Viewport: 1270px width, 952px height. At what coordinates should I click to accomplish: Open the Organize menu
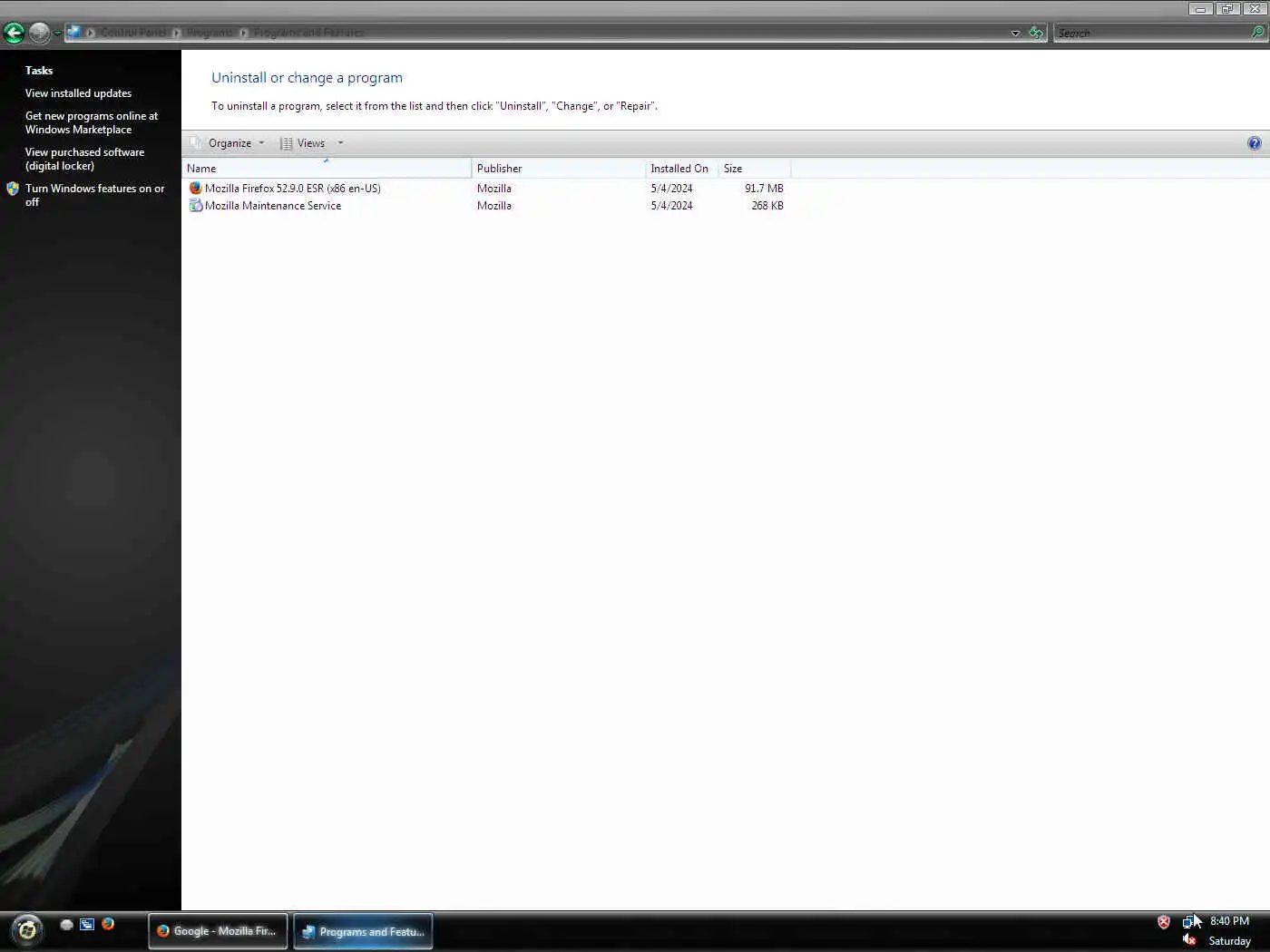coord(228,143)
